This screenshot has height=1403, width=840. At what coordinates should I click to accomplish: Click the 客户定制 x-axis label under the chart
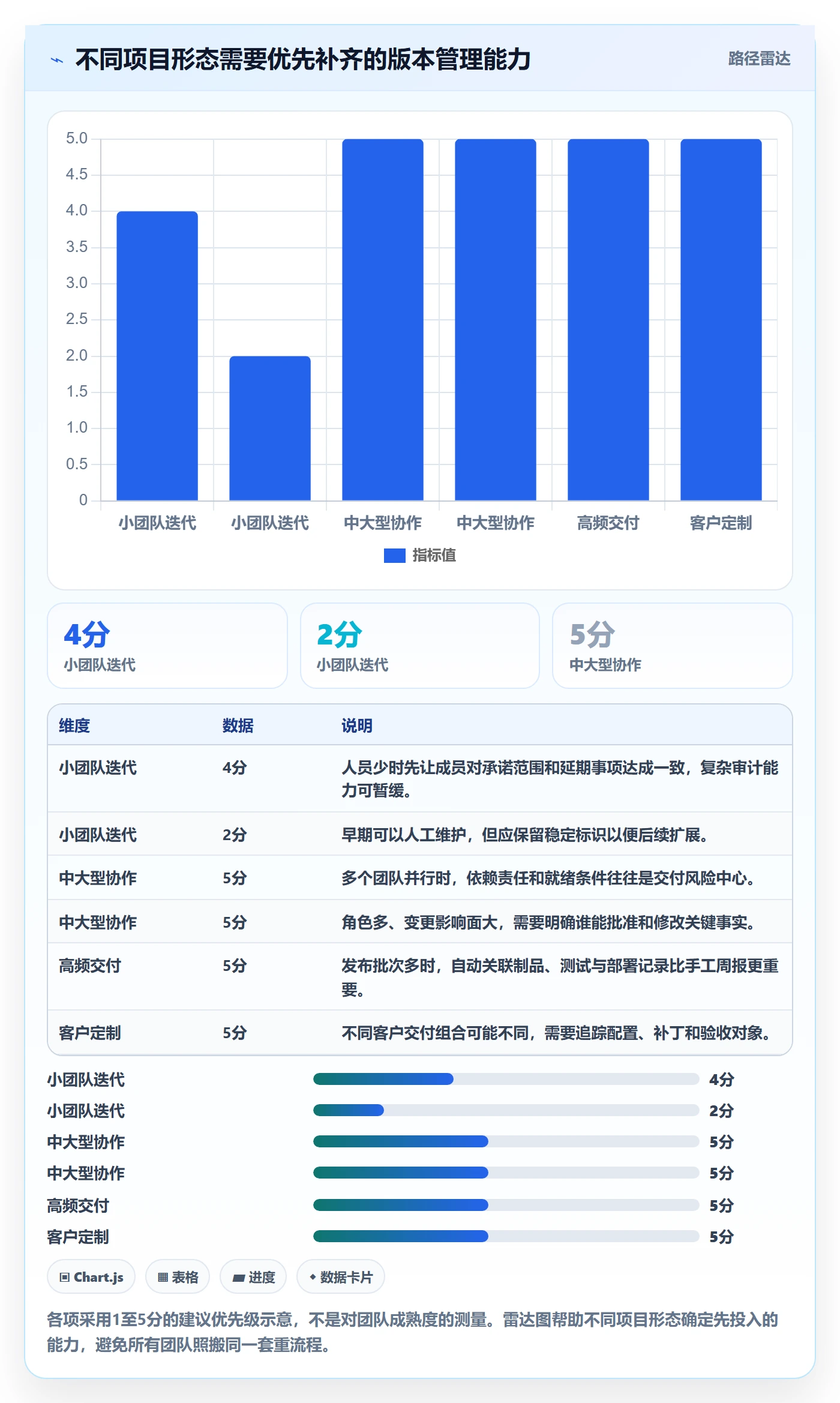(x=721, y=523)
